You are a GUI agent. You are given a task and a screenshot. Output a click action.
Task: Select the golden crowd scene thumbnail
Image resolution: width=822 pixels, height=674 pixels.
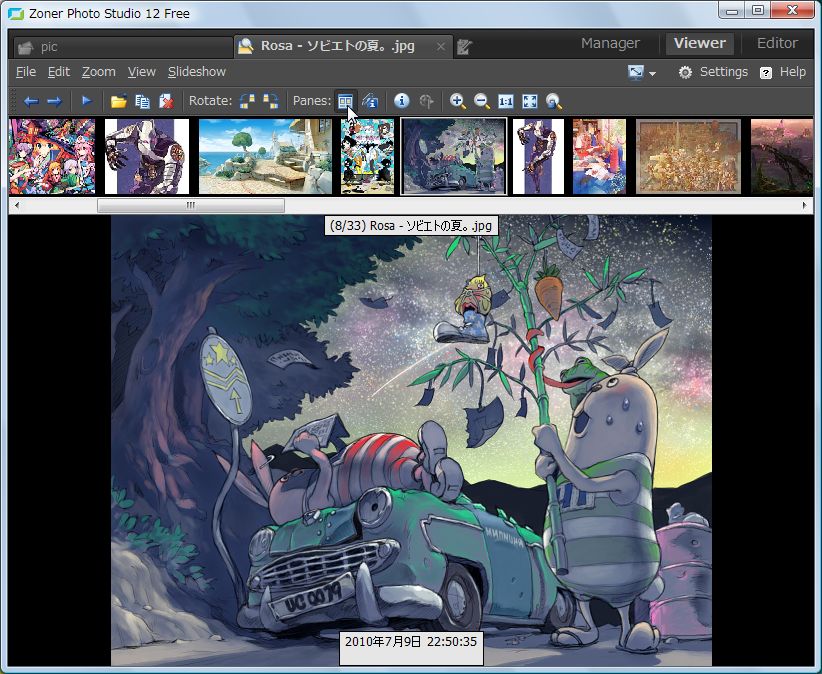688,156
